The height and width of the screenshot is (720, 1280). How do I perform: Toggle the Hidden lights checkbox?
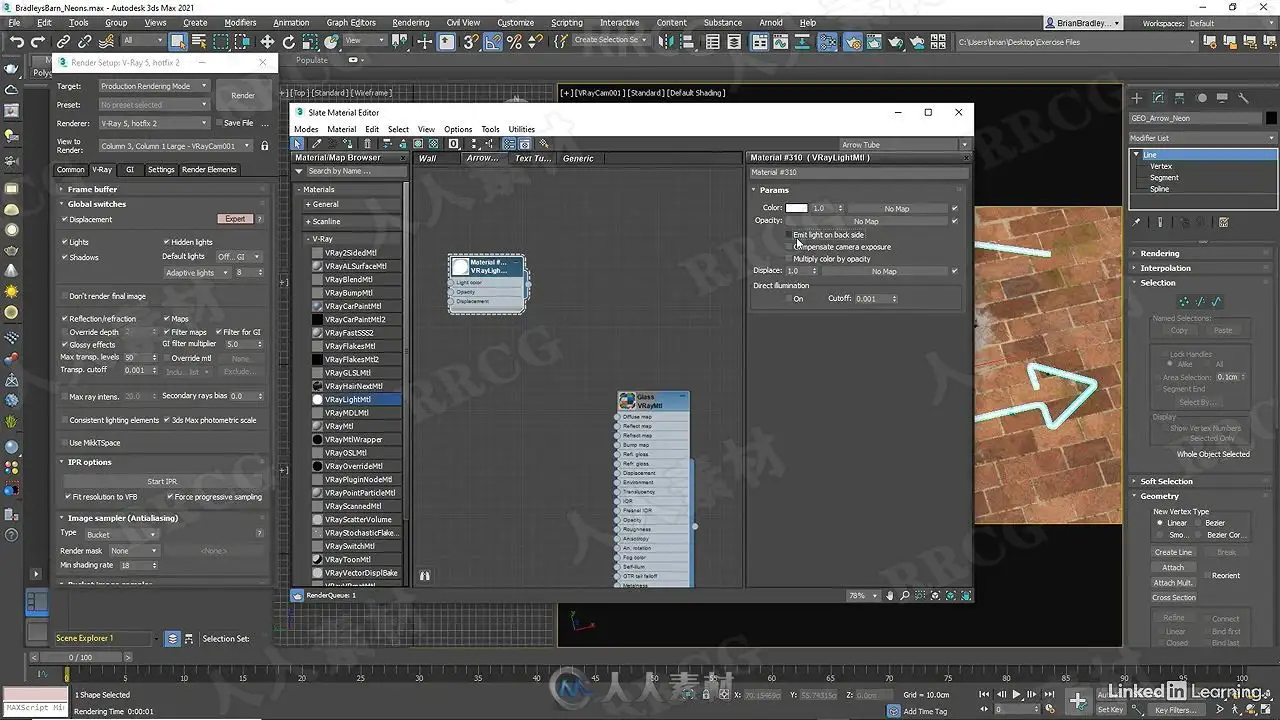166,242
